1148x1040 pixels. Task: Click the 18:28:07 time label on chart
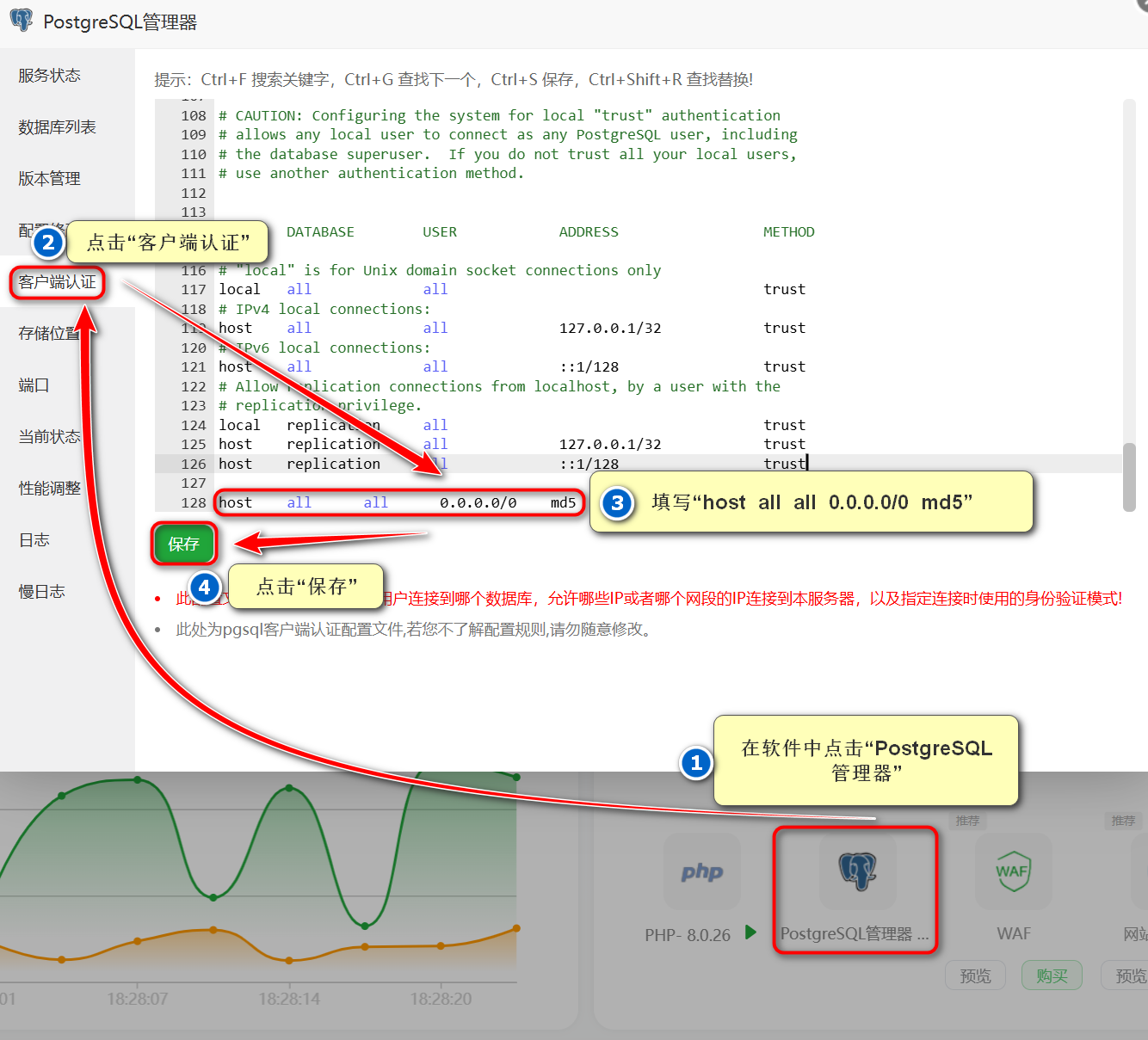(138, 999)
